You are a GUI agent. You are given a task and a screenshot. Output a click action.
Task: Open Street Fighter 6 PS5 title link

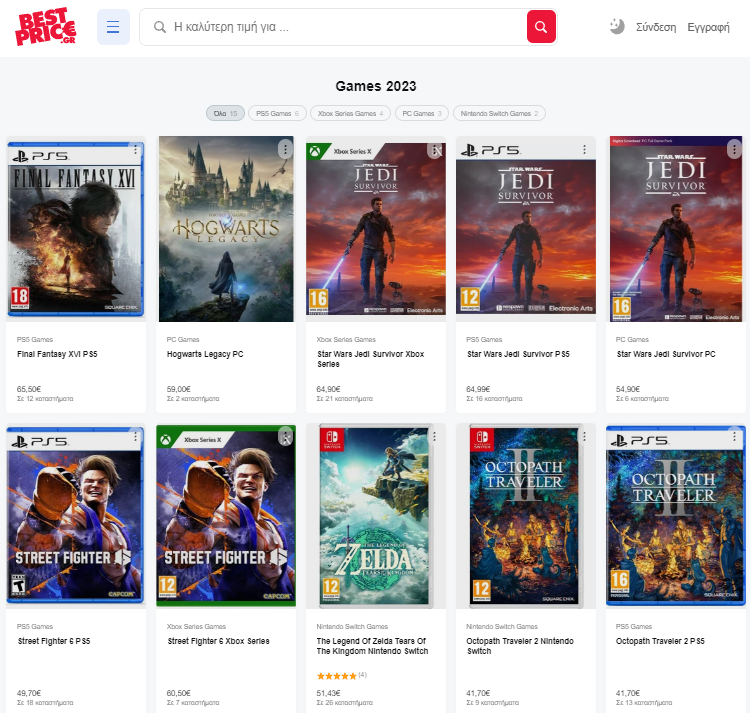(x=54, y=641)
